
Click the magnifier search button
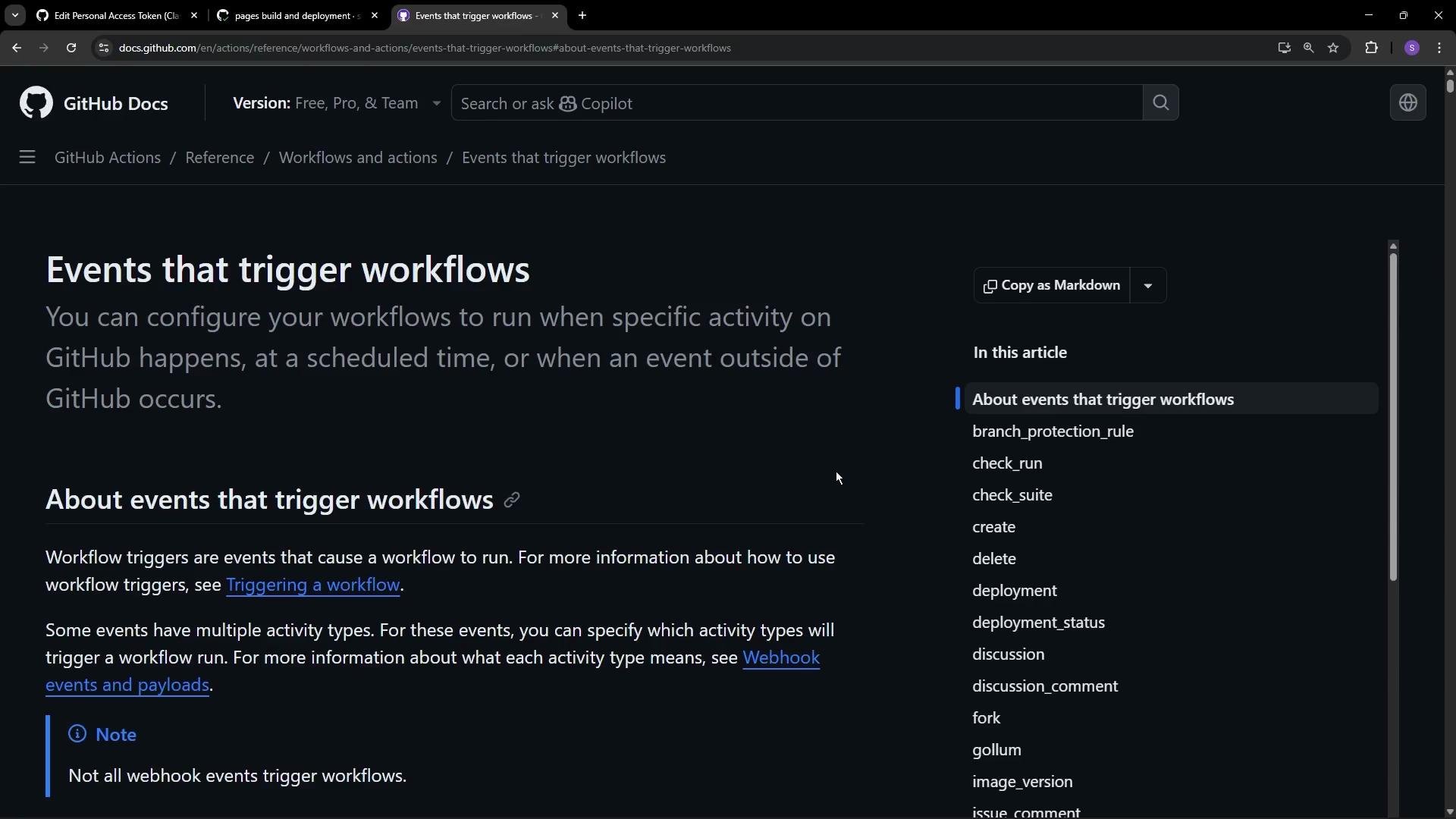click(x=1160, y=102)
